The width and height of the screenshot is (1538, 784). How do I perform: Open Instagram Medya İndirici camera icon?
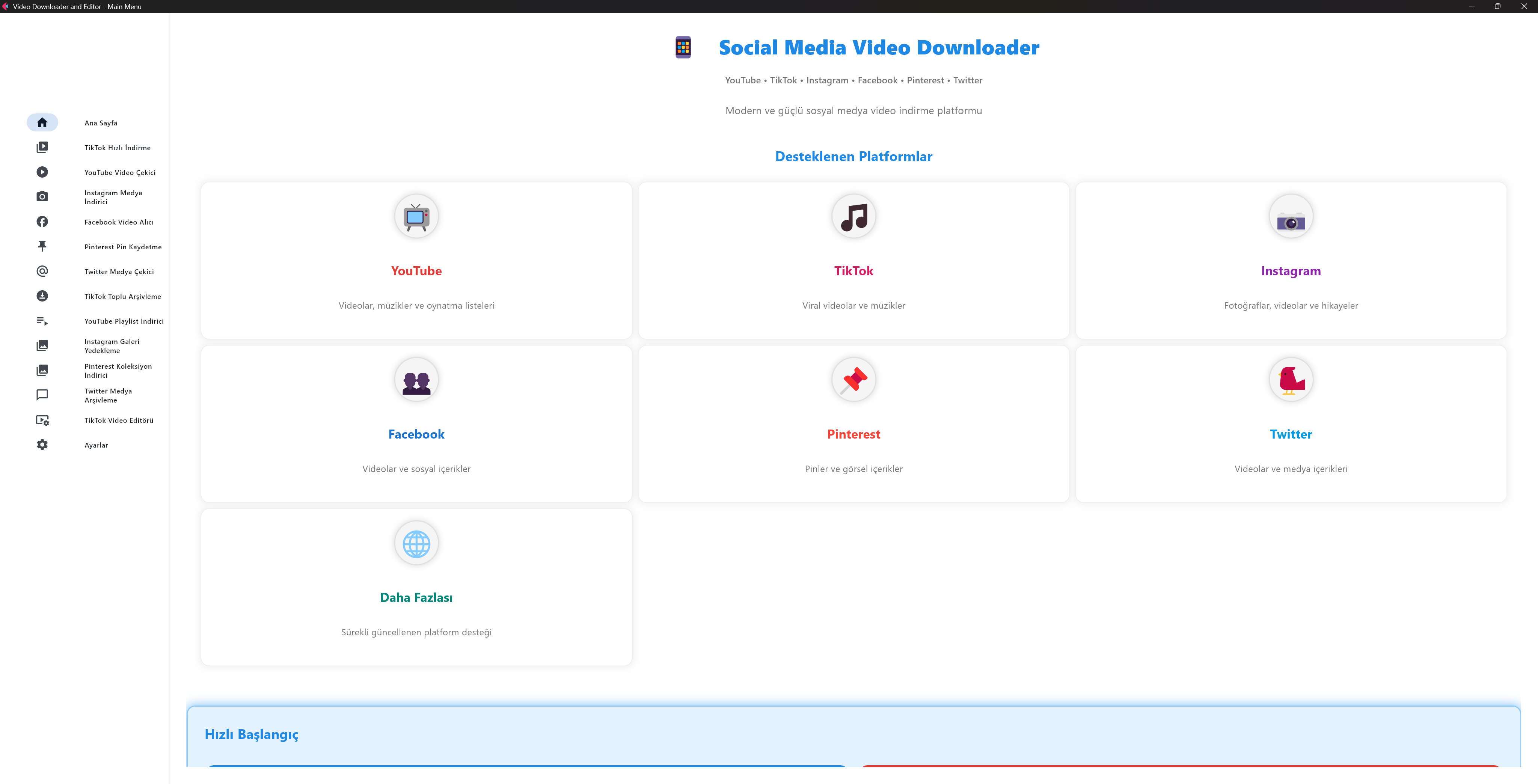pos(42,197)
